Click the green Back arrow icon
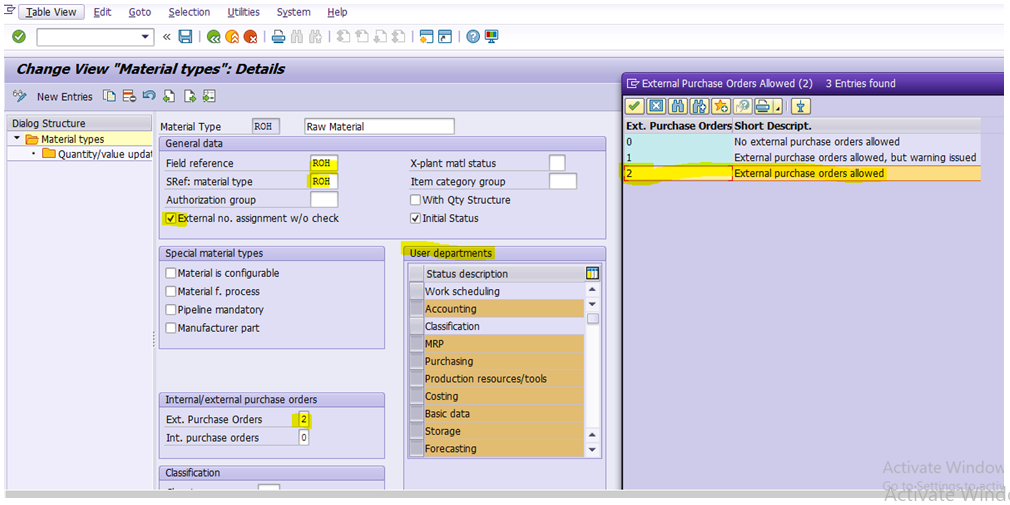This screenshot has width=1010, height=505. [x=214, y=37]
